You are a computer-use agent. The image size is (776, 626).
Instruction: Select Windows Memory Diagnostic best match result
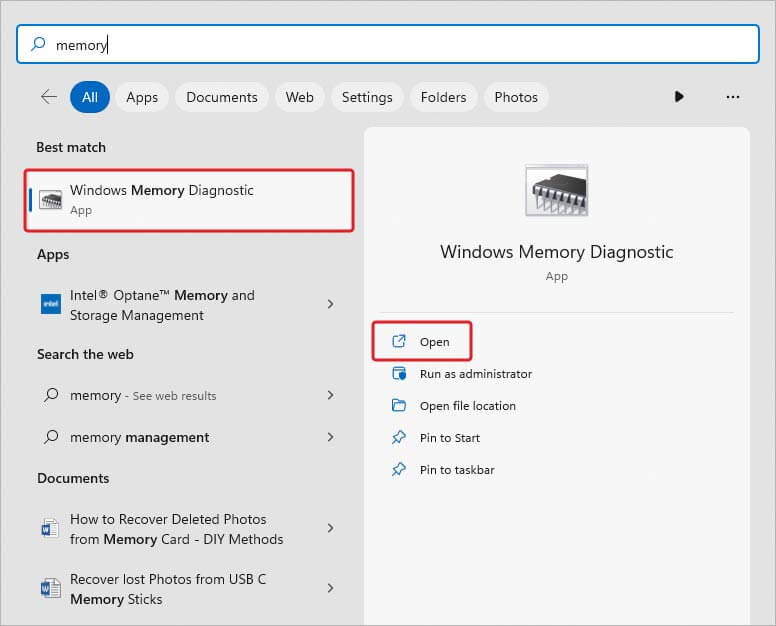tap(189, 200)
